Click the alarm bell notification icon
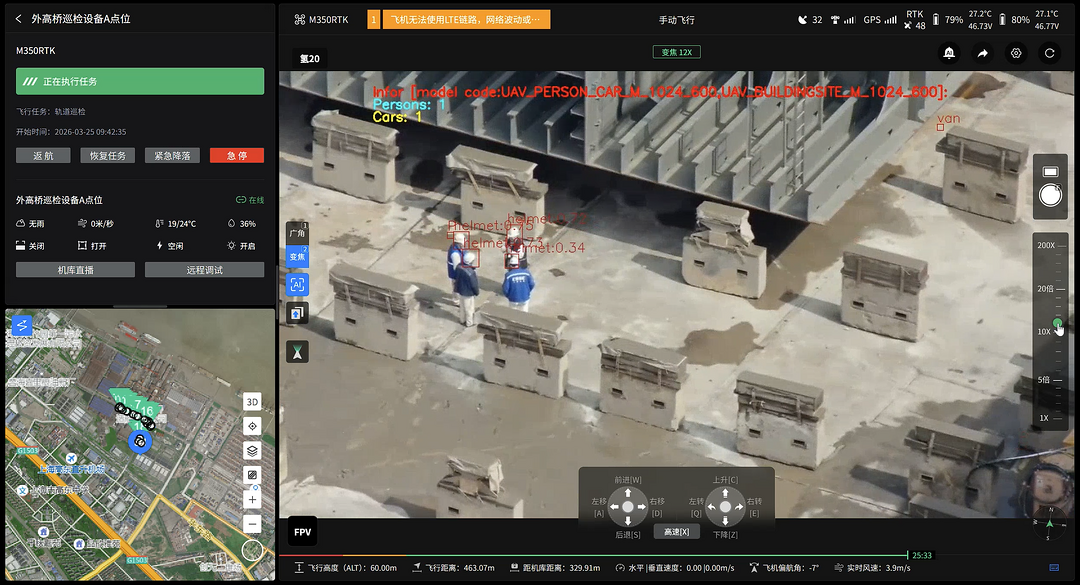Viewport: 1080px width, 585px height. click(948, 54)
